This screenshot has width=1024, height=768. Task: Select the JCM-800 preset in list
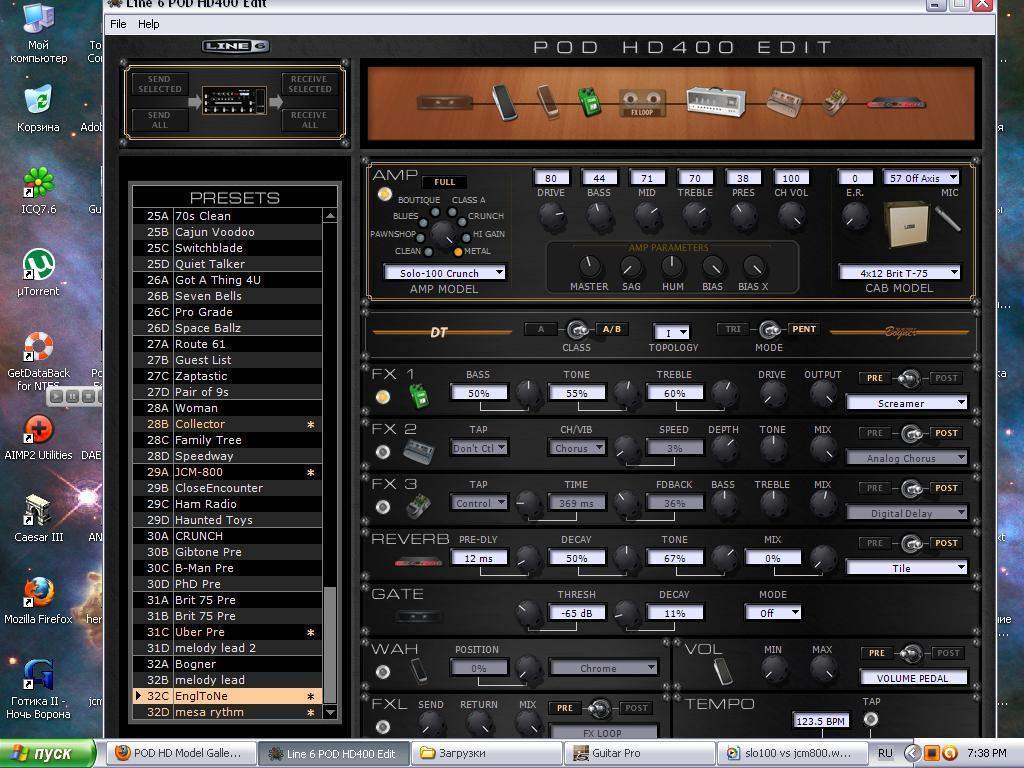click(x=200, y=472)
